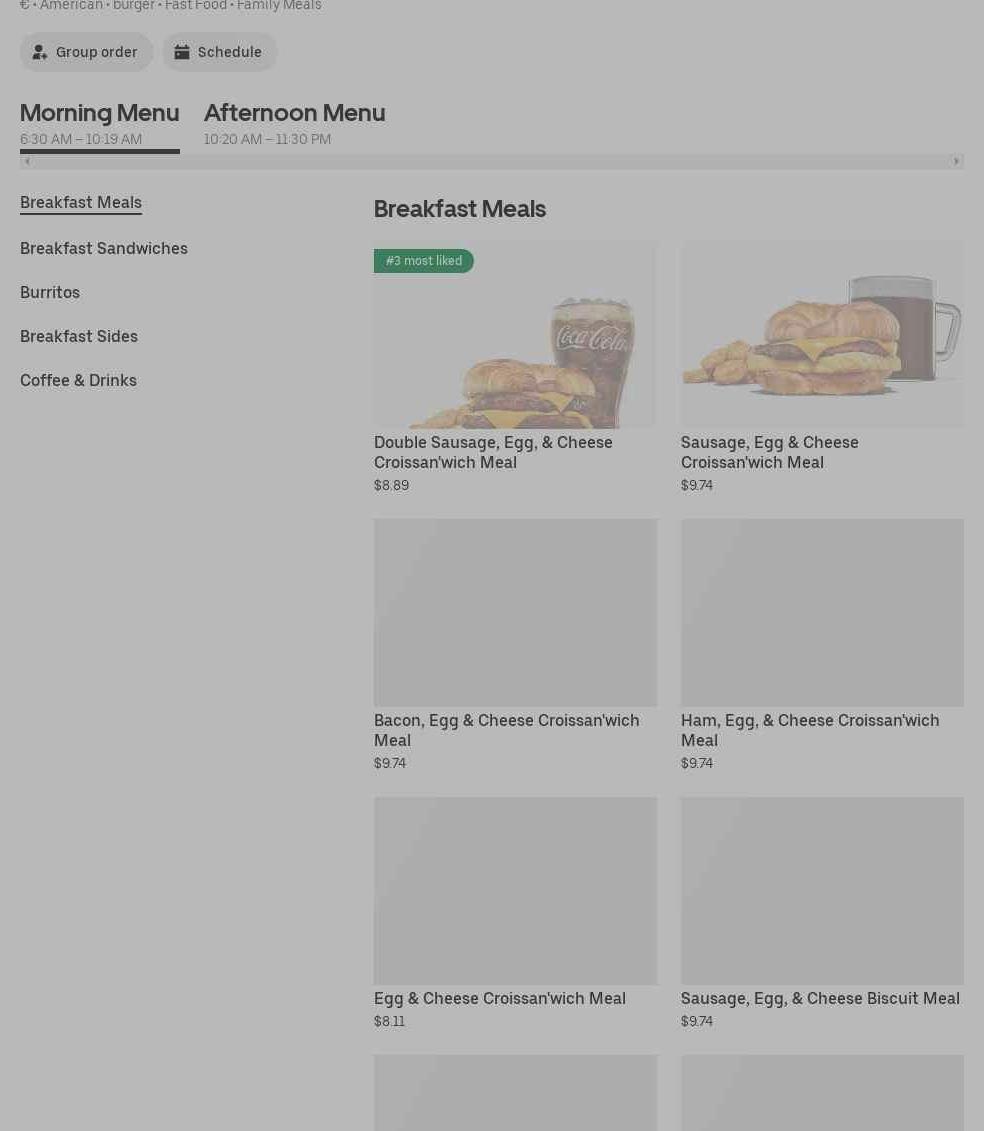The height and width of the screenshot is (1131, 984).
Task: Select Ham, Egg, & Cheese Croissan'wich Meal
Action: pos(810,730)
